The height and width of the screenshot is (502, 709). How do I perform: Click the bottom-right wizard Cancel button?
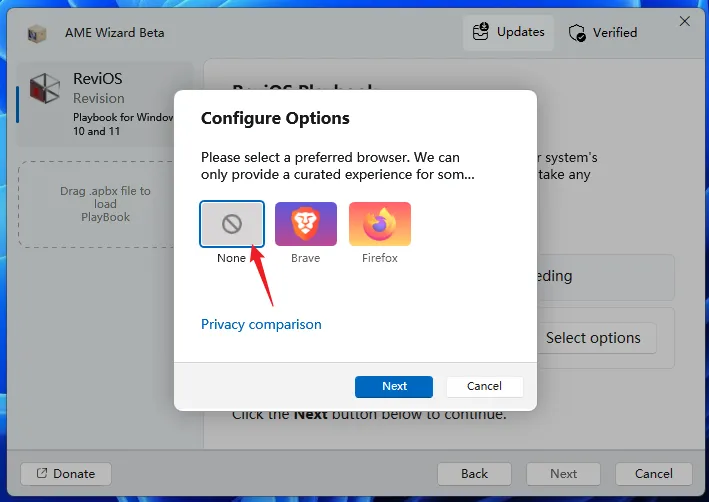point(652,474)
